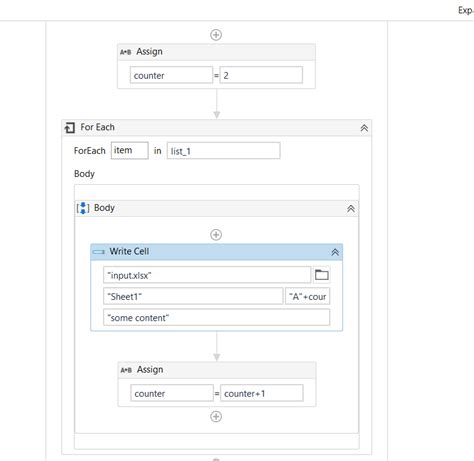
Task: Click the counter field in the lower Assign
Action: [172, 393]
